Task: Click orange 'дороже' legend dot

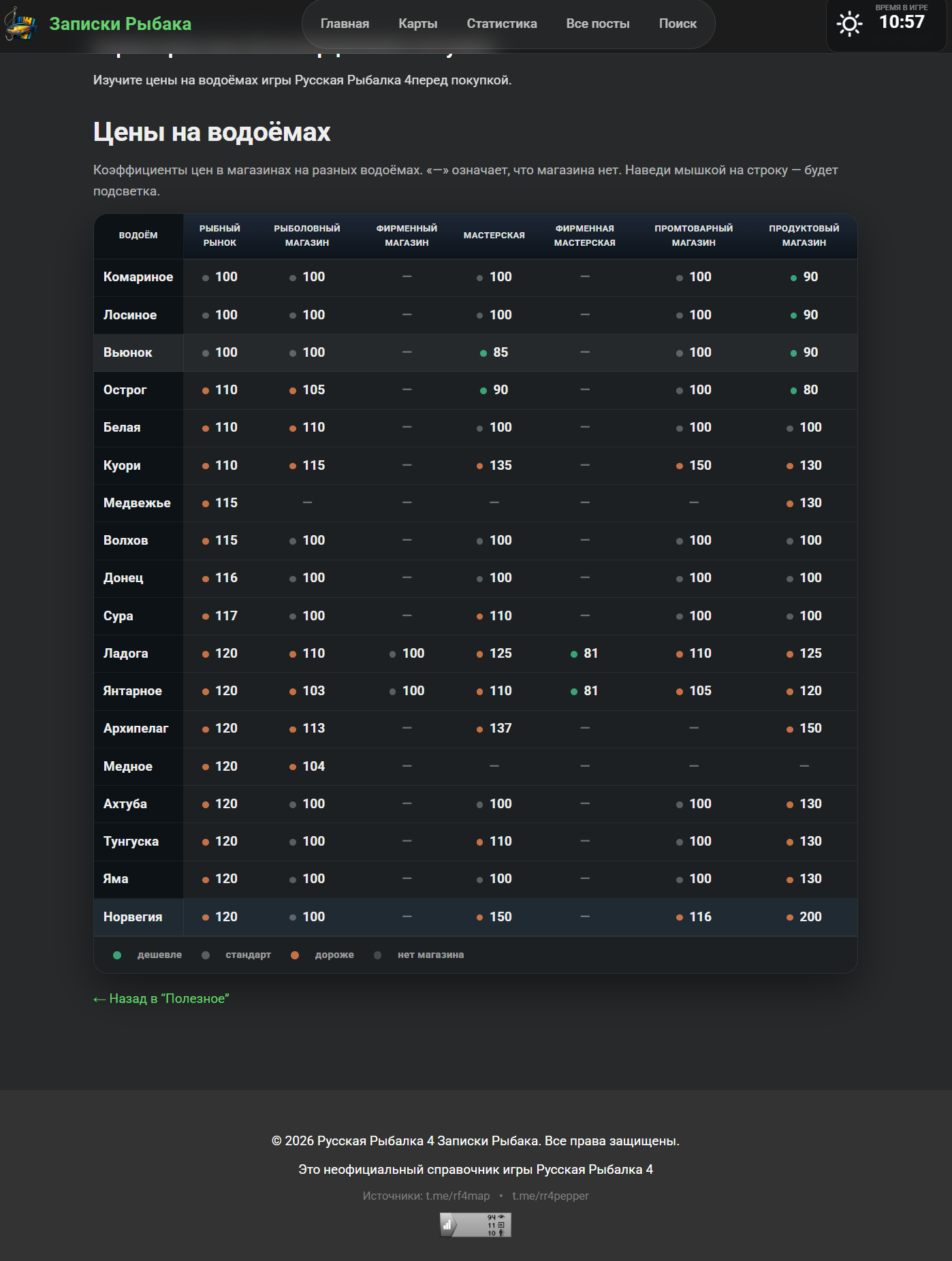Action: point(295,955)
